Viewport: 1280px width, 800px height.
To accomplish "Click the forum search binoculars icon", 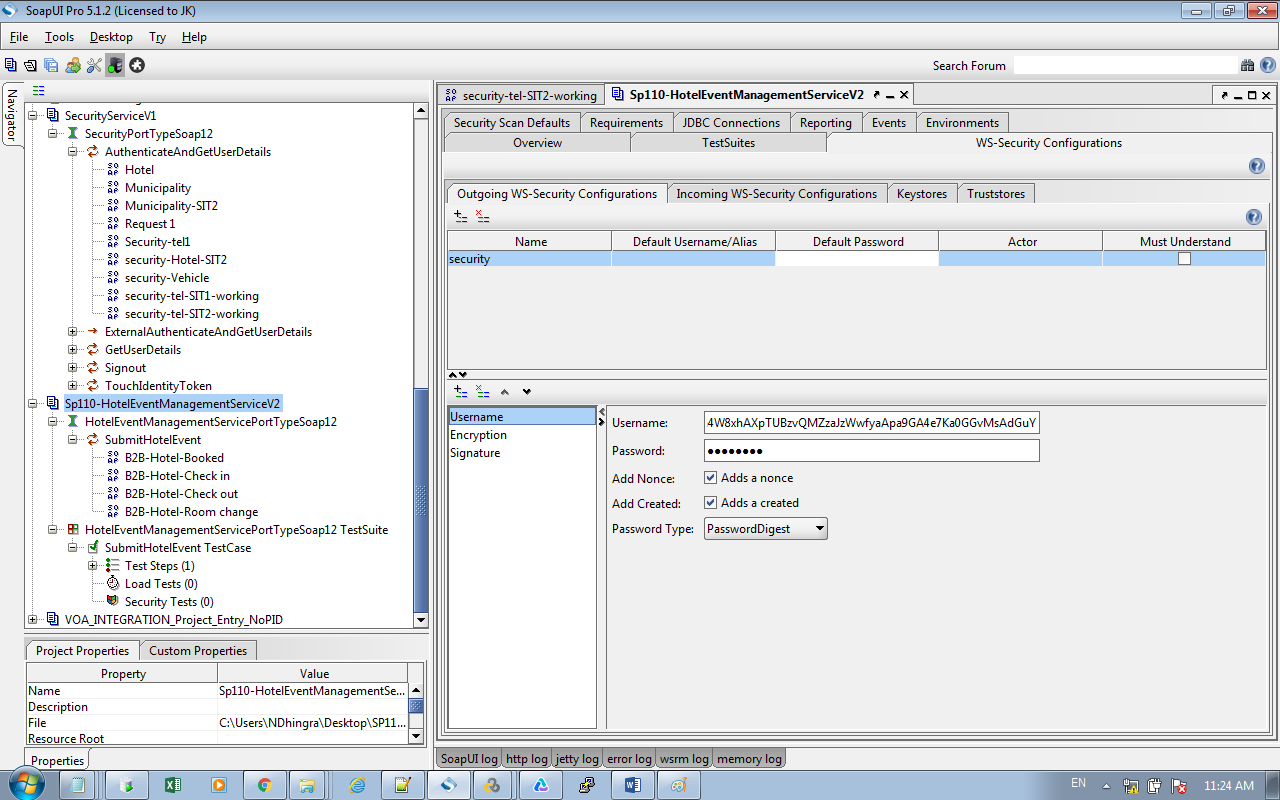I will click(x=1247, y=65).
